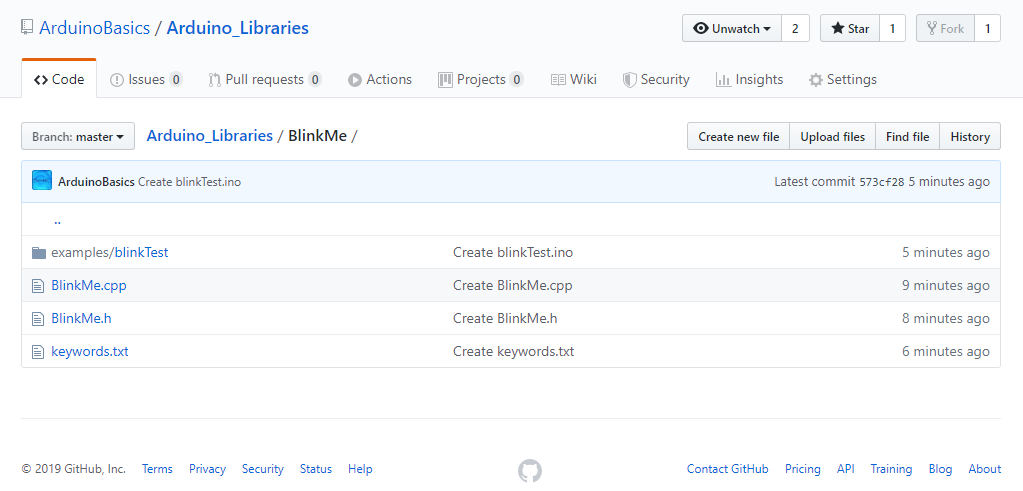Open the BlinkMe.cpp file
This screenshot has width=1023, height=491.
pyautogui.click(x=89, y=286)
